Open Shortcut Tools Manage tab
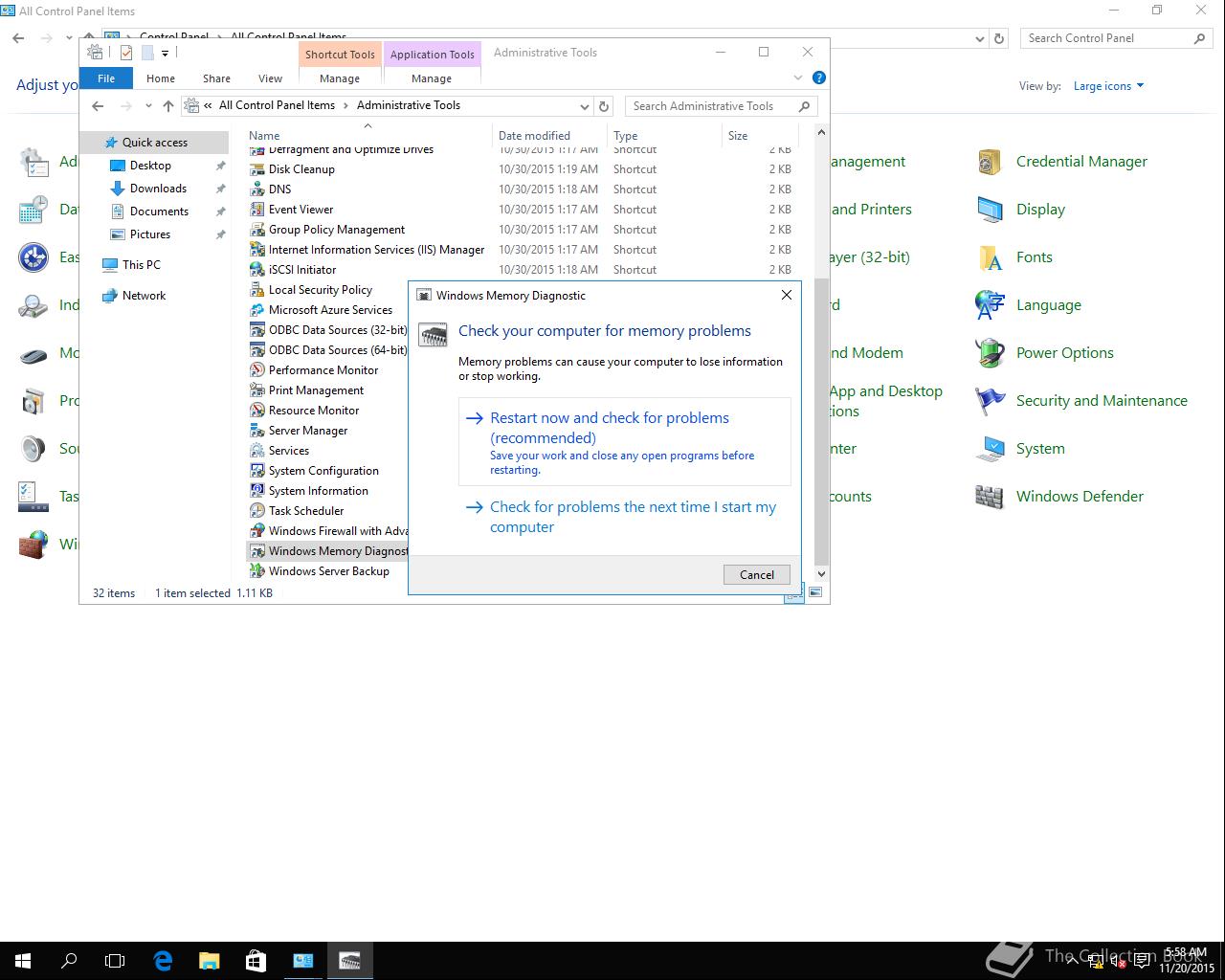This screenshot has width=1225, height=980. 340,78
